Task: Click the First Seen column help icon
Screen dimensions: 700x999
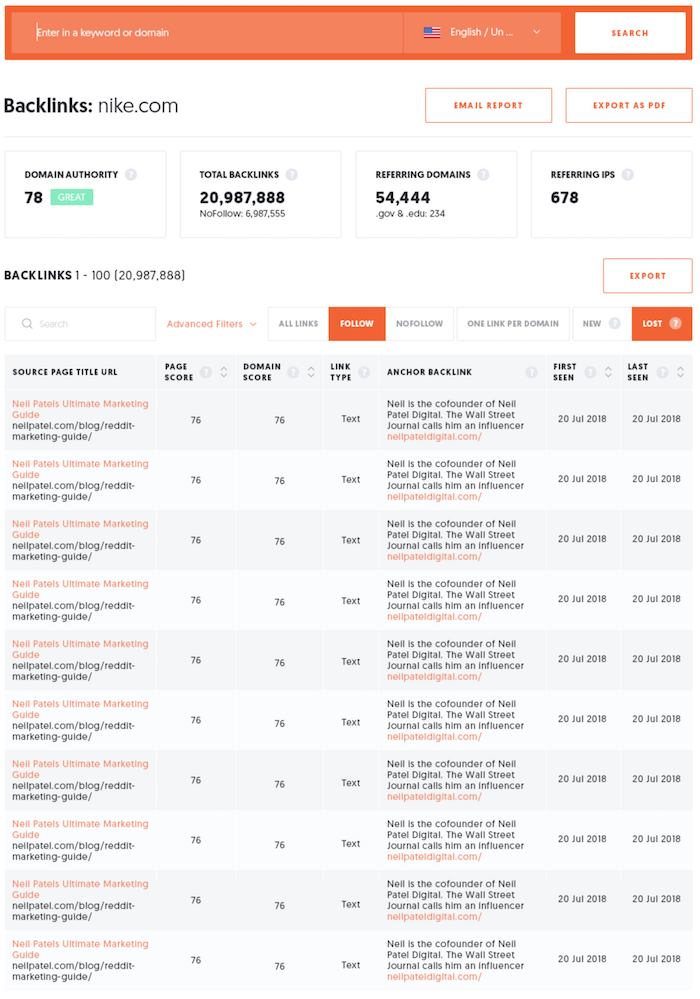Action: [590, 372]
